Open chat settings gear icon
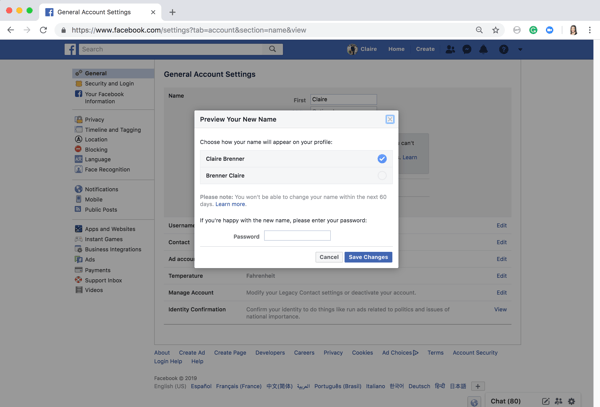The width and height of the screenshot is (600, 407). pyautogui.click(x=572, y=401)
